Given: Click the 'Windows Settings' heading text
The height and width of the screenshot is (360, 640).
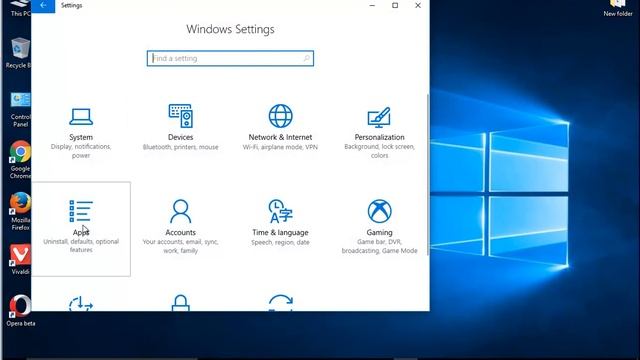Looking at the screenshot, I should (230, 29).
